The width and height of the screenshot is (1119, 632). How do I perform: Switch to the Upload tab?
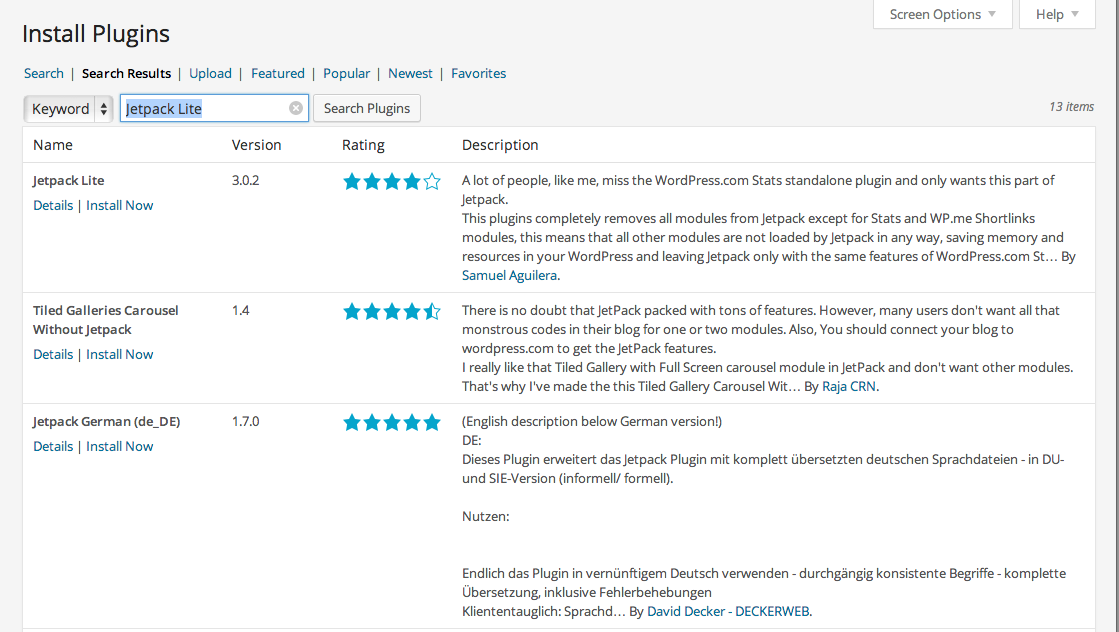[211, 73]
